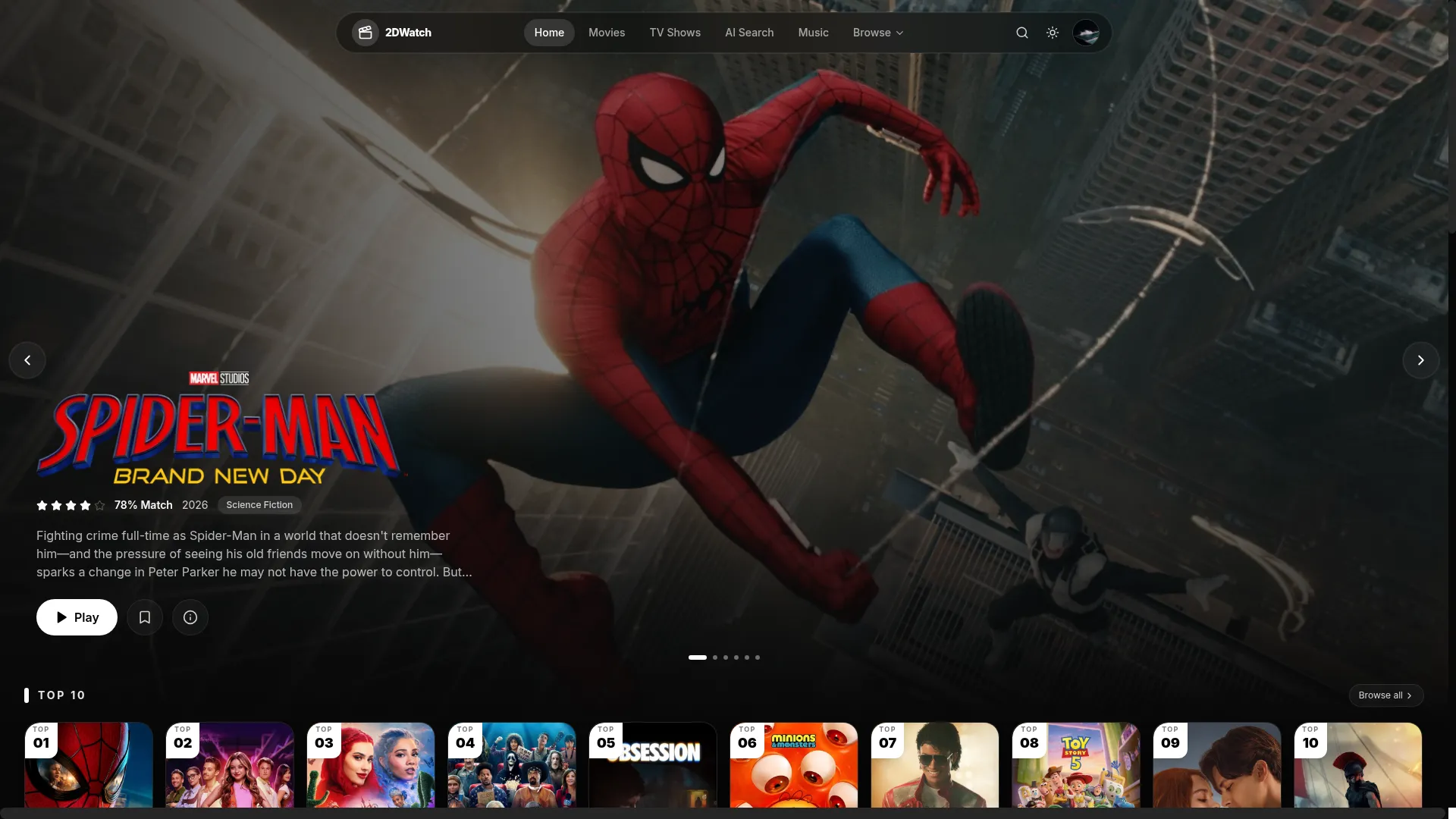Image resolution: width=1456 pixels, height=819 pixels.
Task: Click the 2026 release year
Action: [195, 505]
